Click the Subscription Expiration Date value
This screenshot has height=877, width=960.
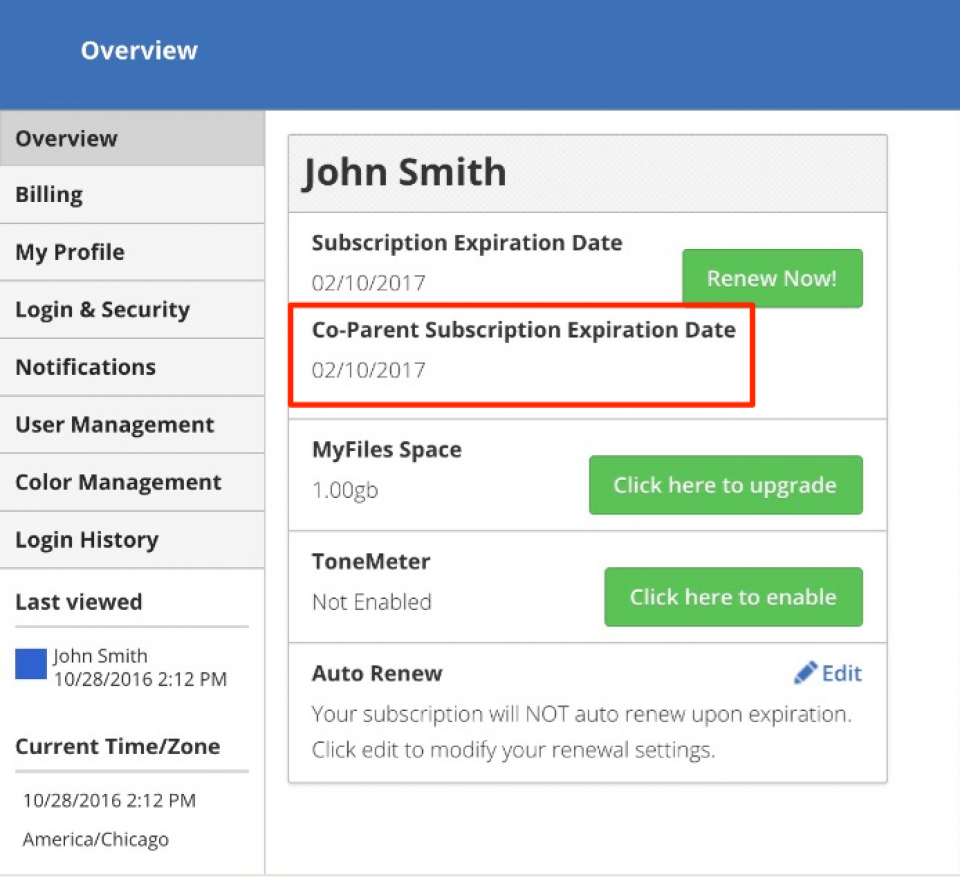369,283
